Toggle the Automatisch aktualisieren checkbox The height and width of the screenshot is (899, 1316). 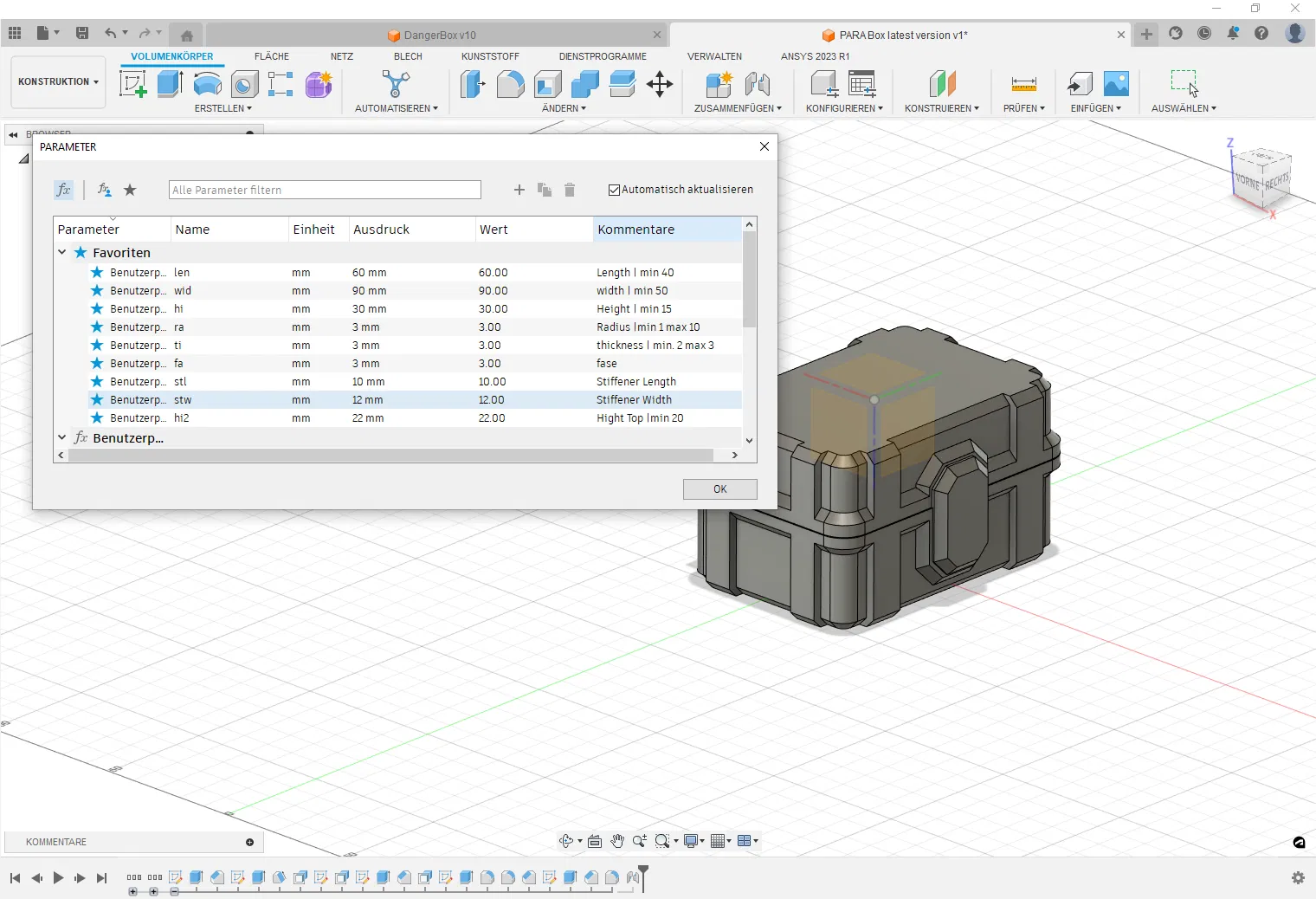click(x=614, y=190)
